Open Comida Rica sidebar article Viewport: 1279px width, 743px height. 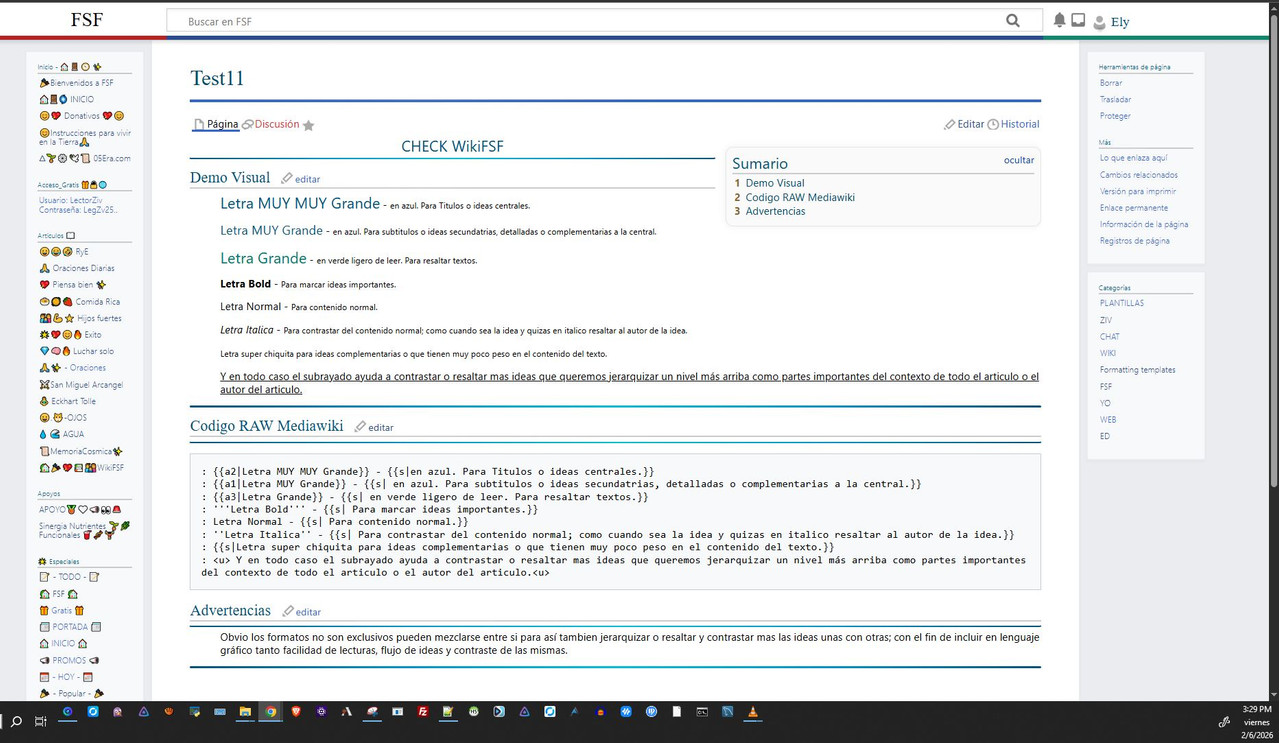pos(80,302)
